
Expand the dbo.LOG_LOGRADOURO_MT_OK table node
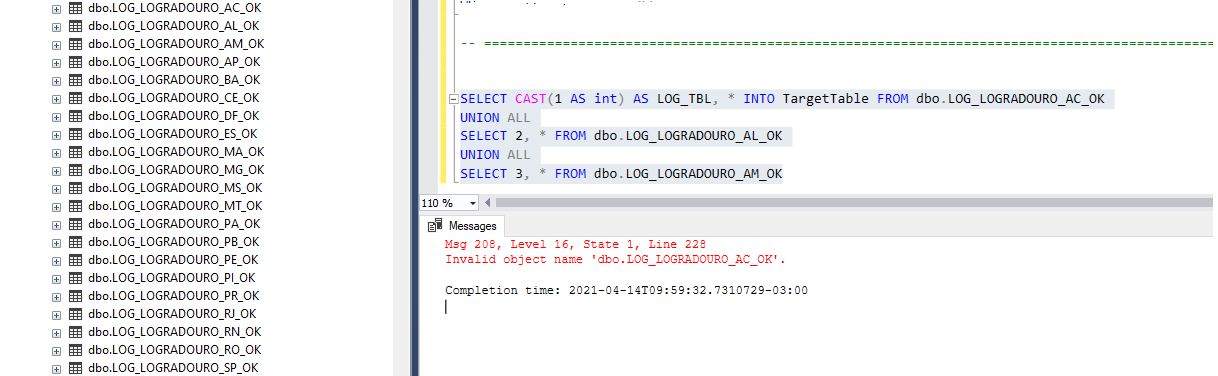tap(56, 206)
